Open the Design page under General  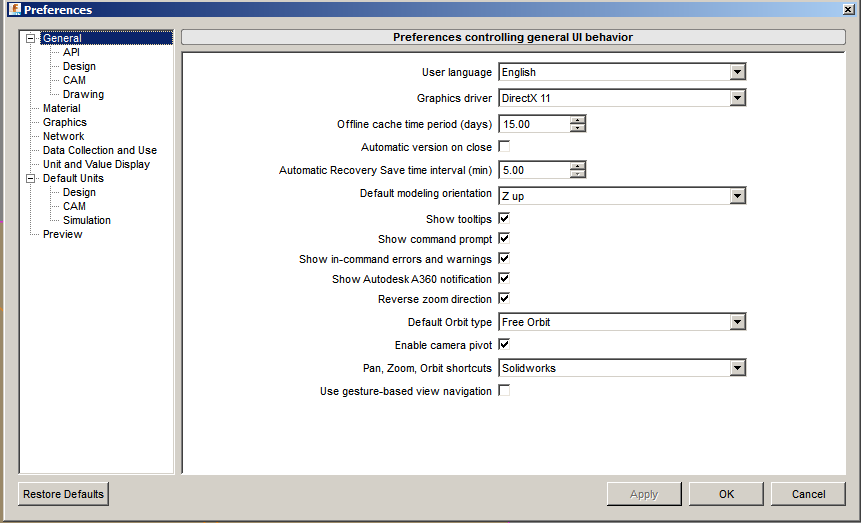[79, 66]
